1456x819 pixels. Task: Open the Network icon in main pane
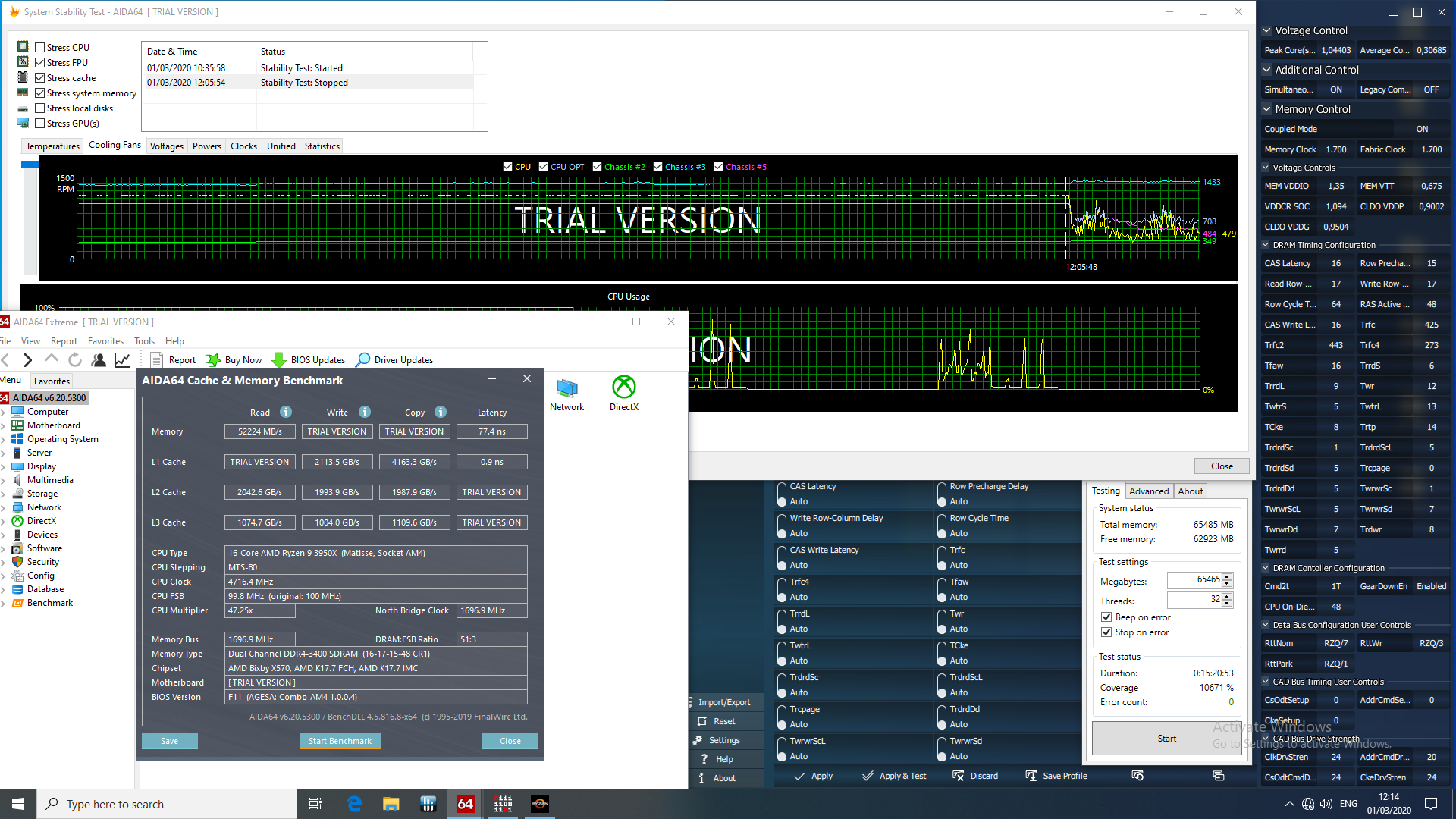[x=566, y=388]
